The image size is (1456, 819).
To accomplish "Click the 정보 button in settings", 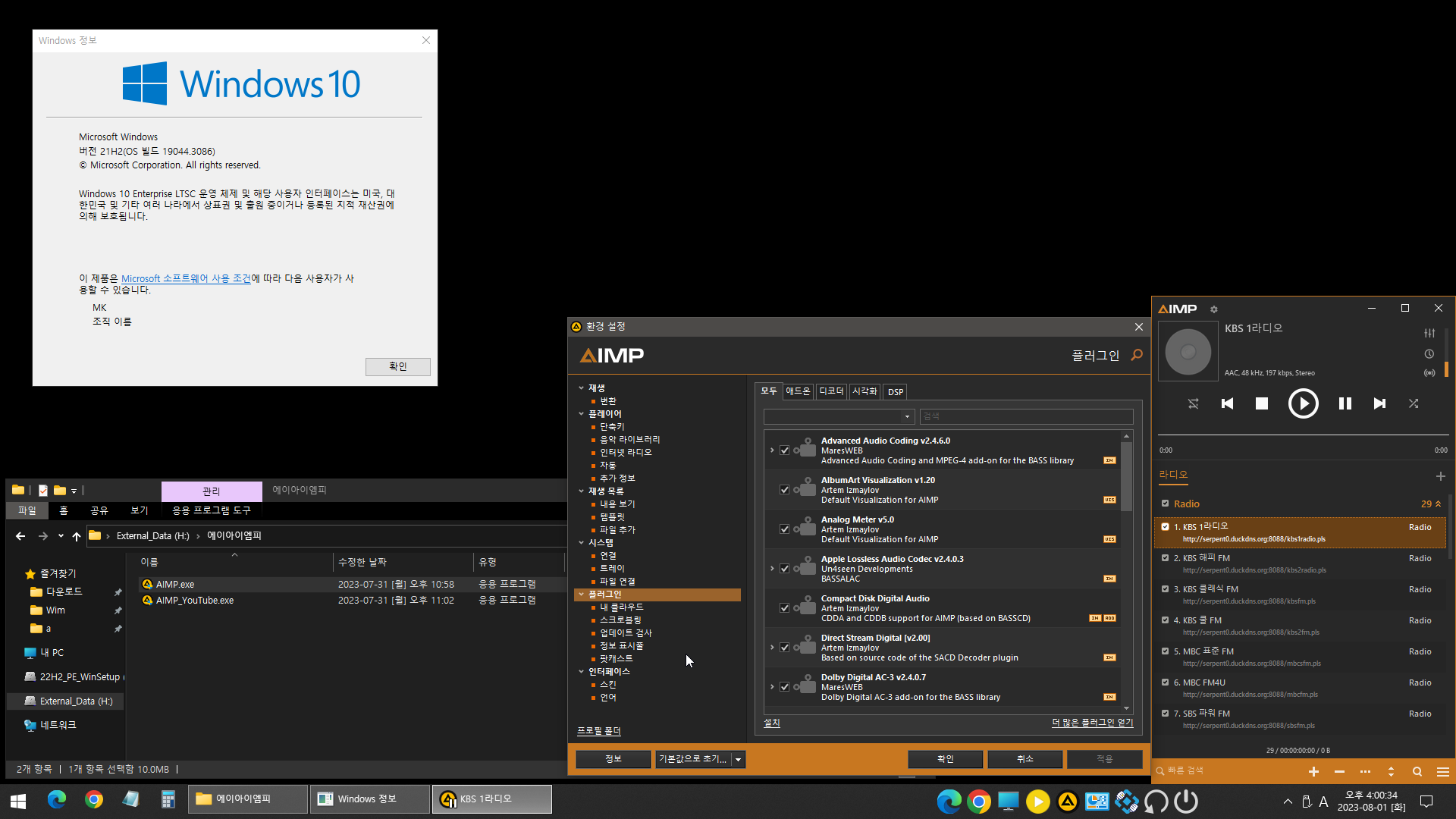I will [x=613, y=759].
